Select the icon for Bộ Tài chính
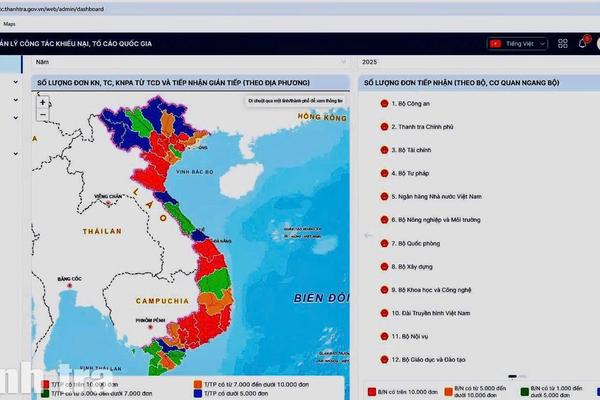The height and width of the screenshot is (400, 600). [384, 150]
